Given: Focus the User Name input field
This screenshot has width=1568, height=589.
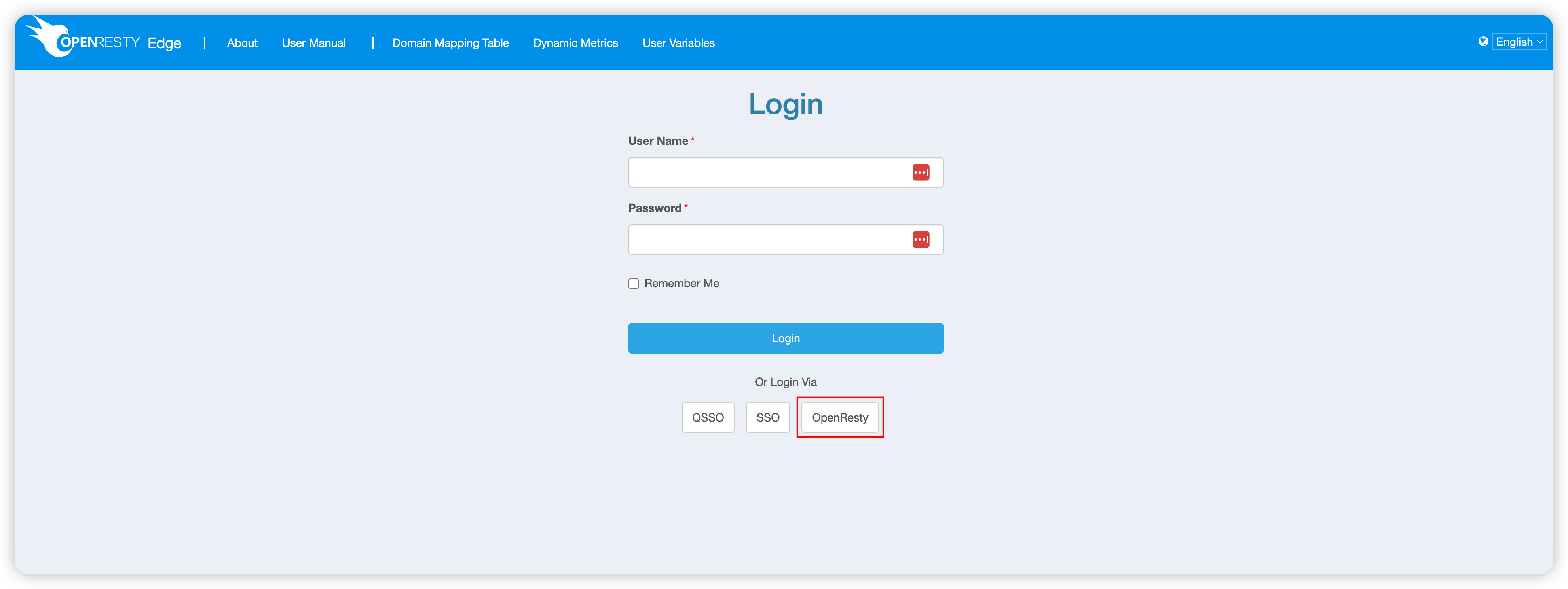Looking at the screenshot, I should point(785,172).
